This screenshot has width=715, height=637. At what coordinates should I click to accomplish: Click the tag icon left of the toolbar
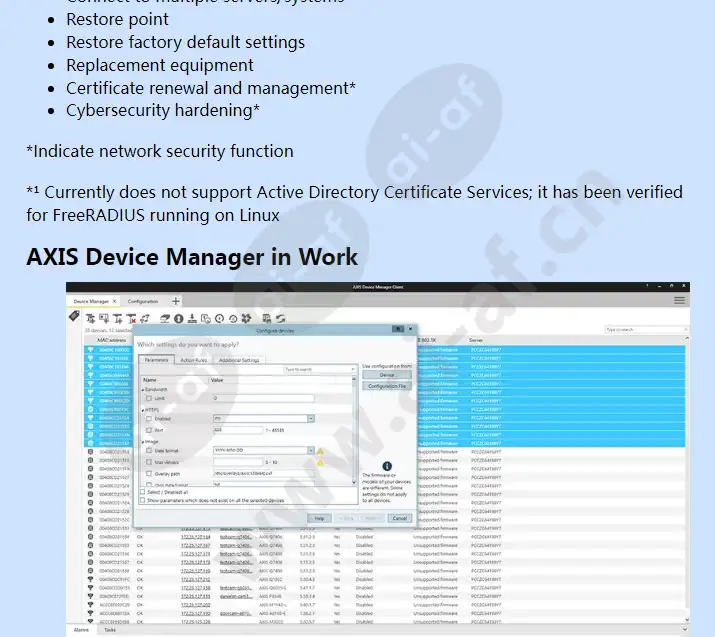(x=74, y=316)
